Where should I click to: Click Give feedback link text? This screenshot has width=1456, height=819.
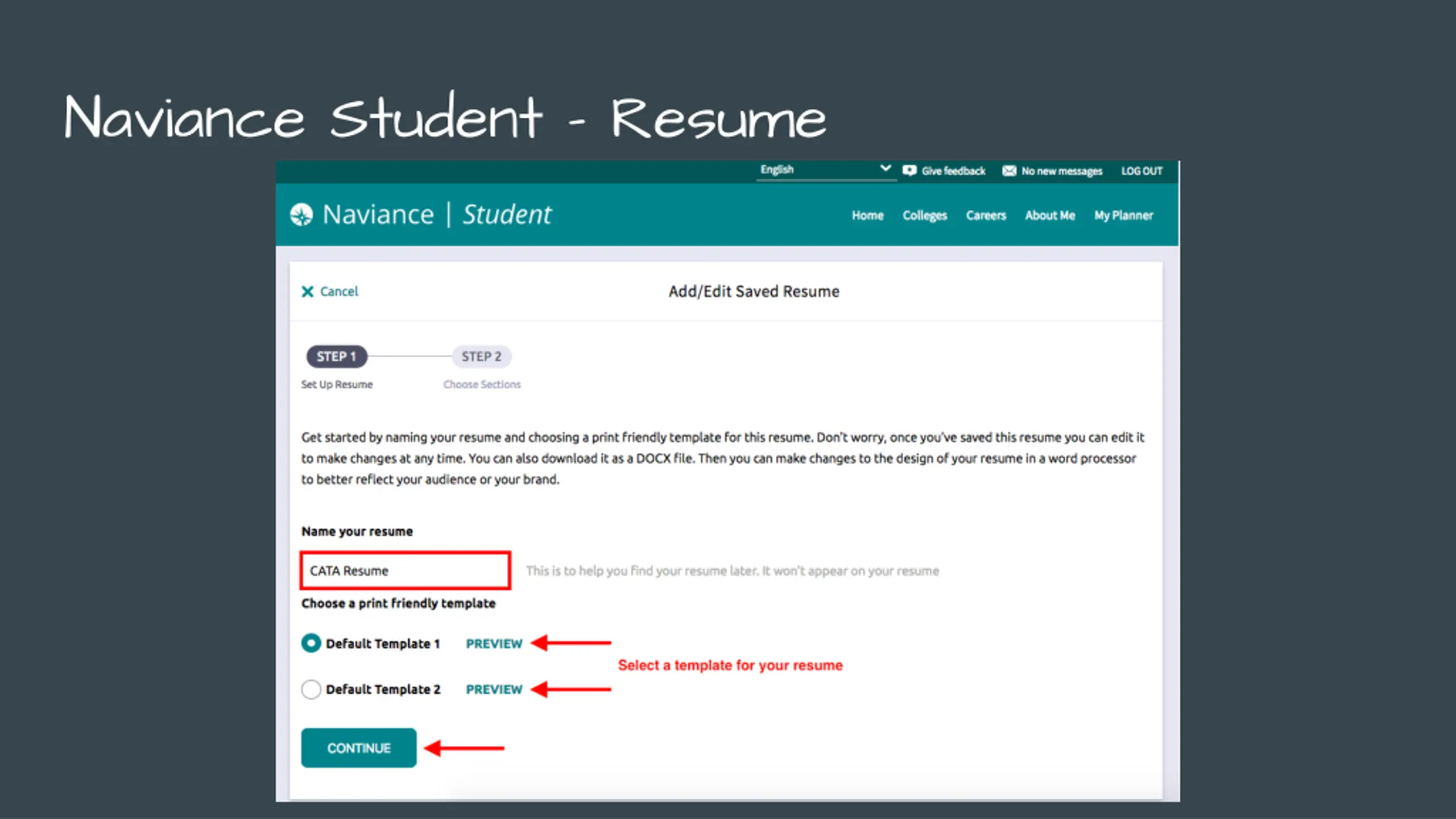[953, 171]
